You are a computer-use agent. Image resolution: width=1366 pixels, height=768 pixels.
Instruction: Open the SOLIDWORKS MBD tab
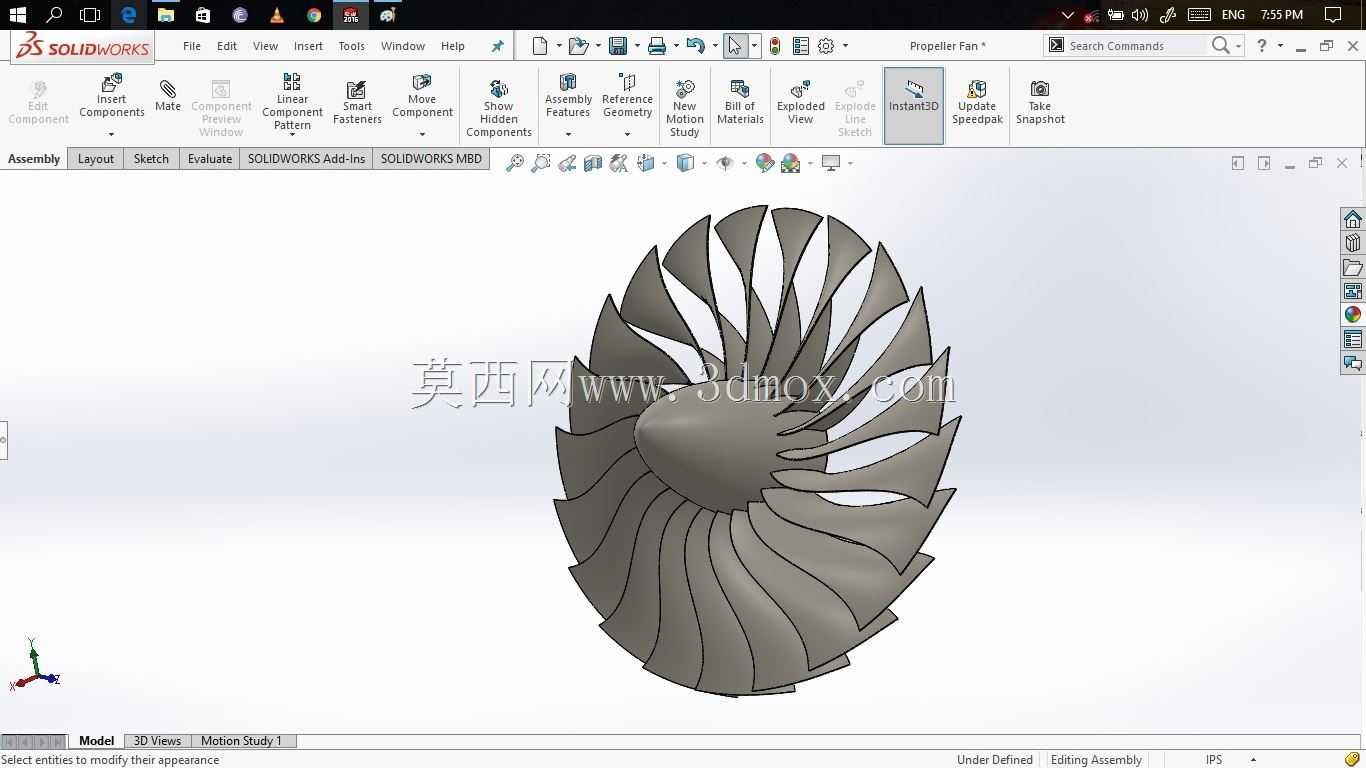pos(431,159)
